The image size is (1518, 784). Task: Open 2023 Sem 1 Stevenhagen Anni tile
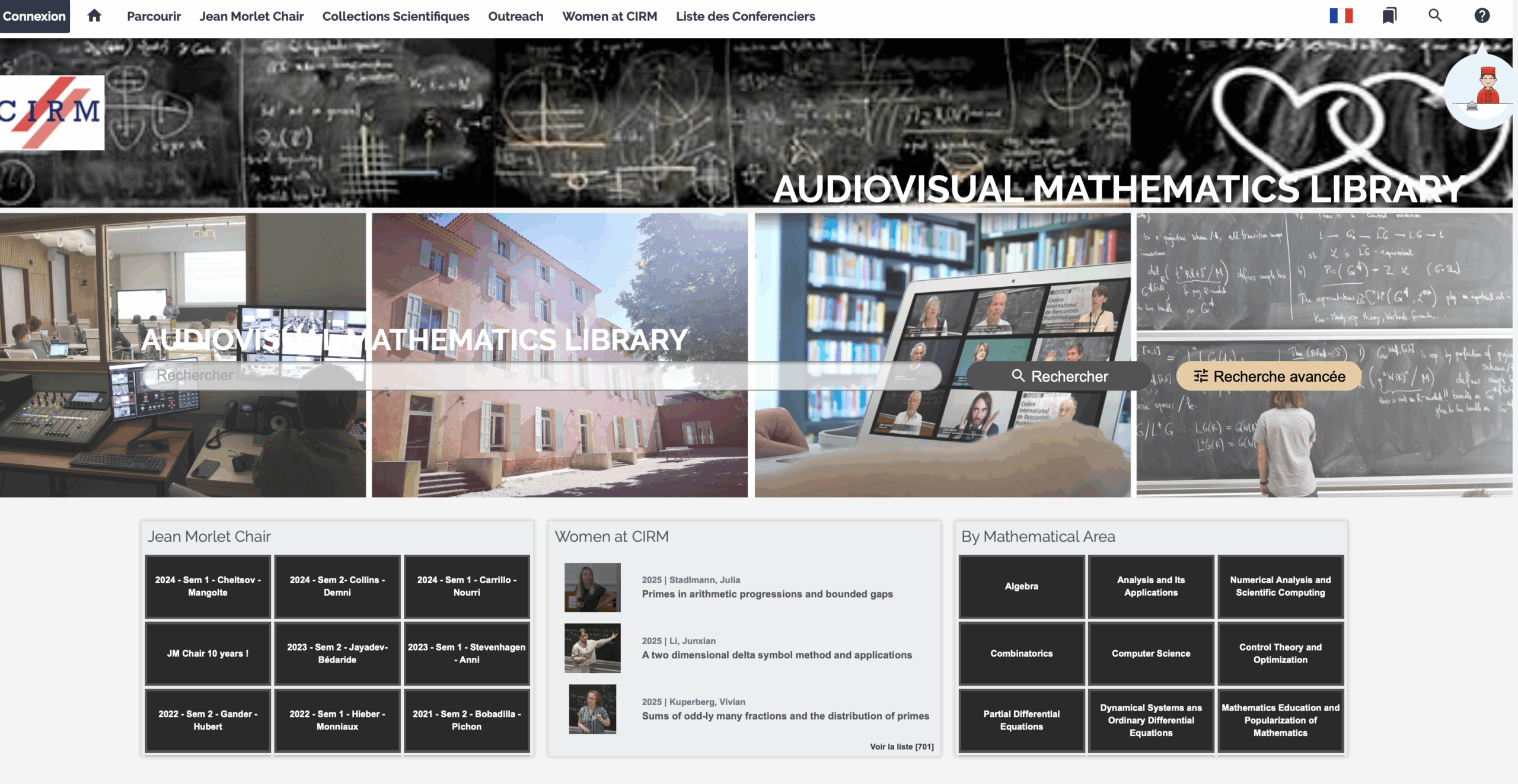pyautogui.click(x=467, y=653)
